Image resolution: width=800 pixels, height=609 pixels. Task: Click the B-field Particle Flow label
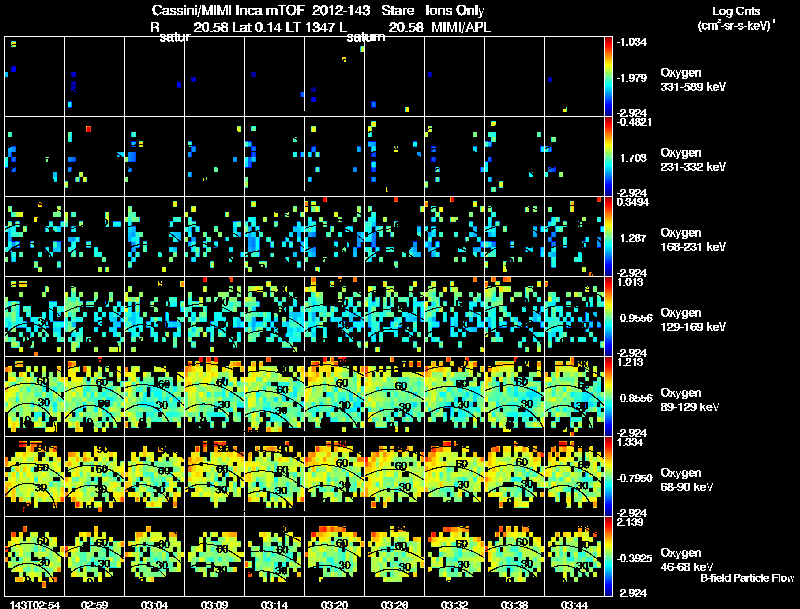tap(747, 578)
